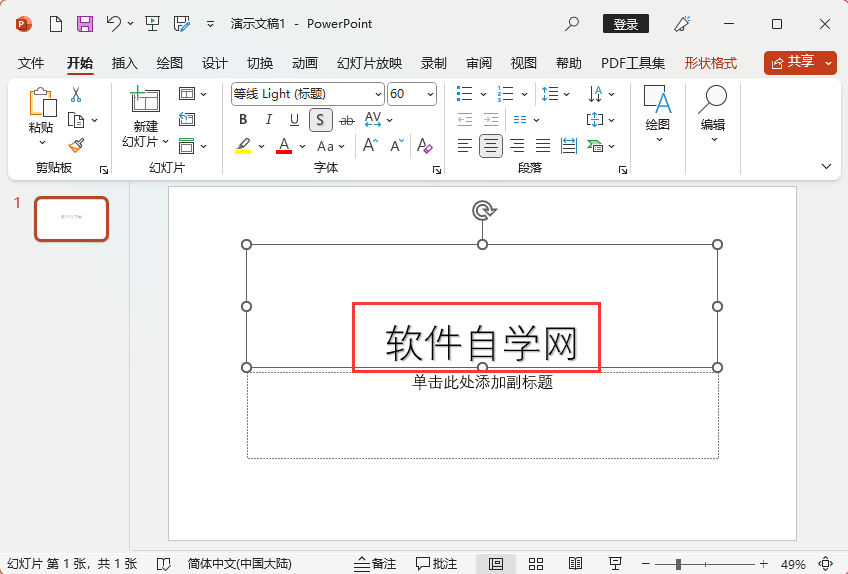Open the 文件 menu
Screen dimensions: 848x574
[31, 63]
